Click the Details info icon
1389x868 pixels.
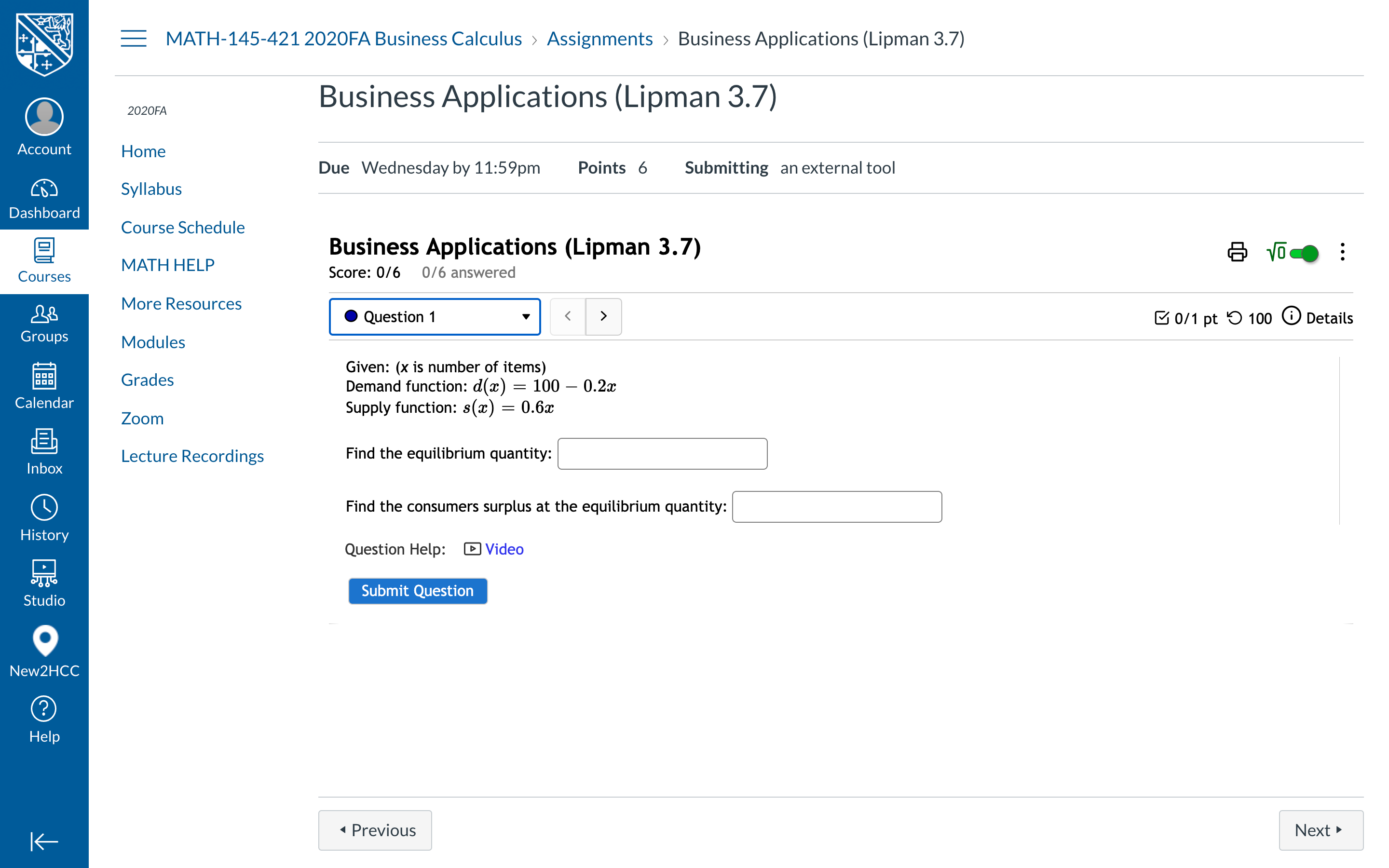click(x=1292, y=316)
